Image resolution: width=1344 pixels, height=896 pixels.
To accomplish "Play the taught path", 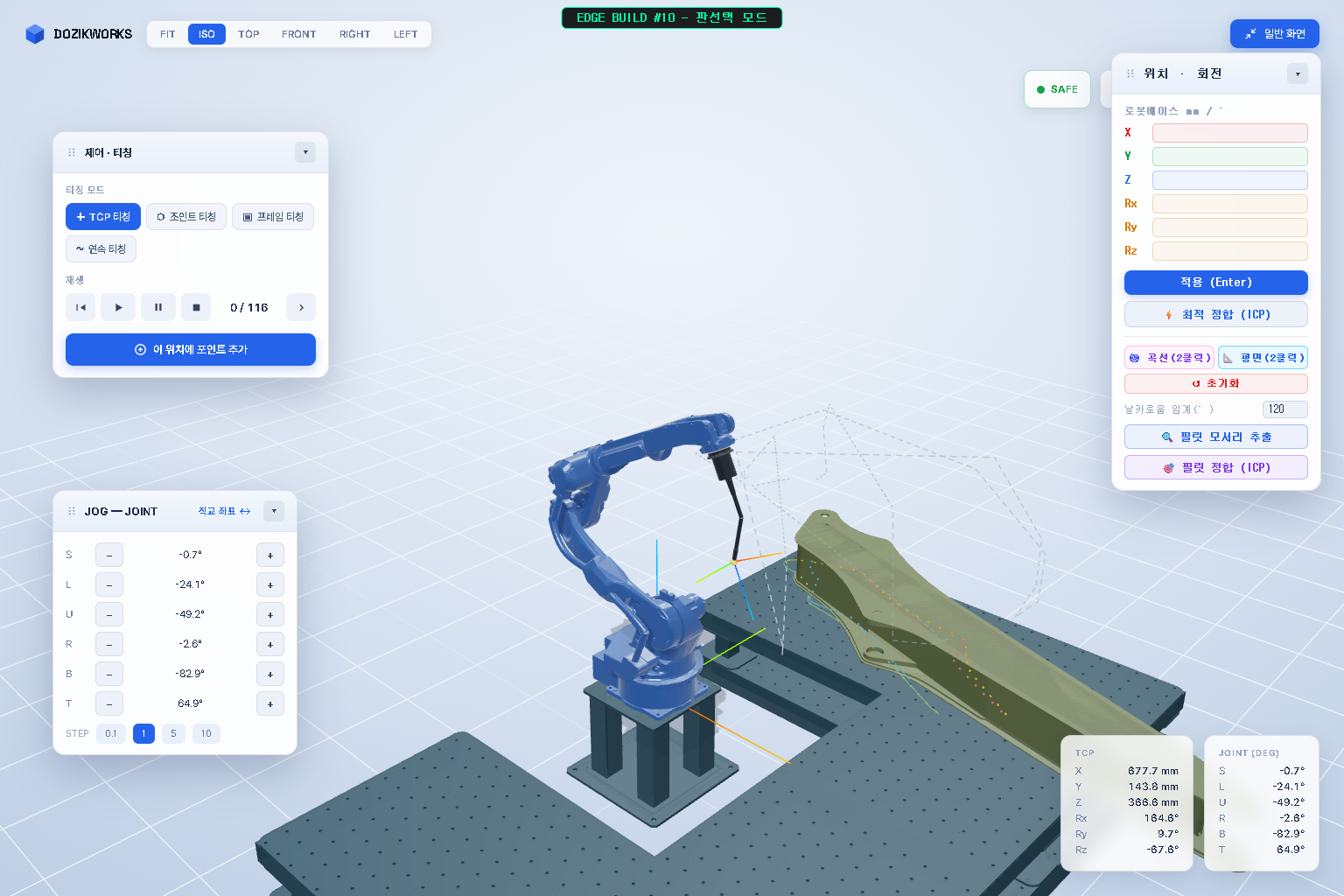I will [x=119, y=307].
